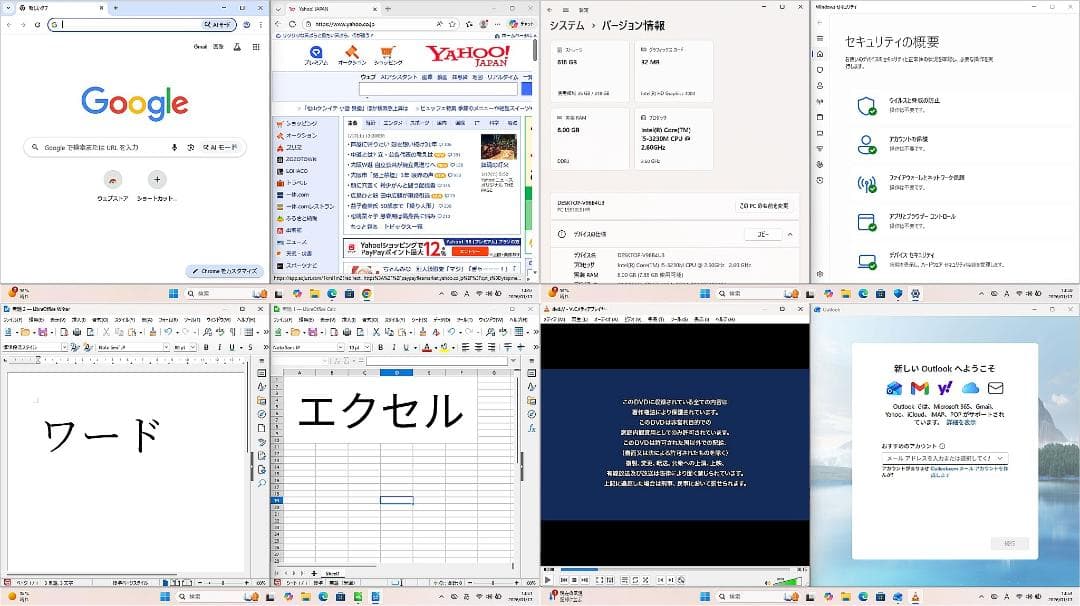Click the Gmail icon on Outlook welcome screen
Screen dimensions: 1080x606
[920, 387]
